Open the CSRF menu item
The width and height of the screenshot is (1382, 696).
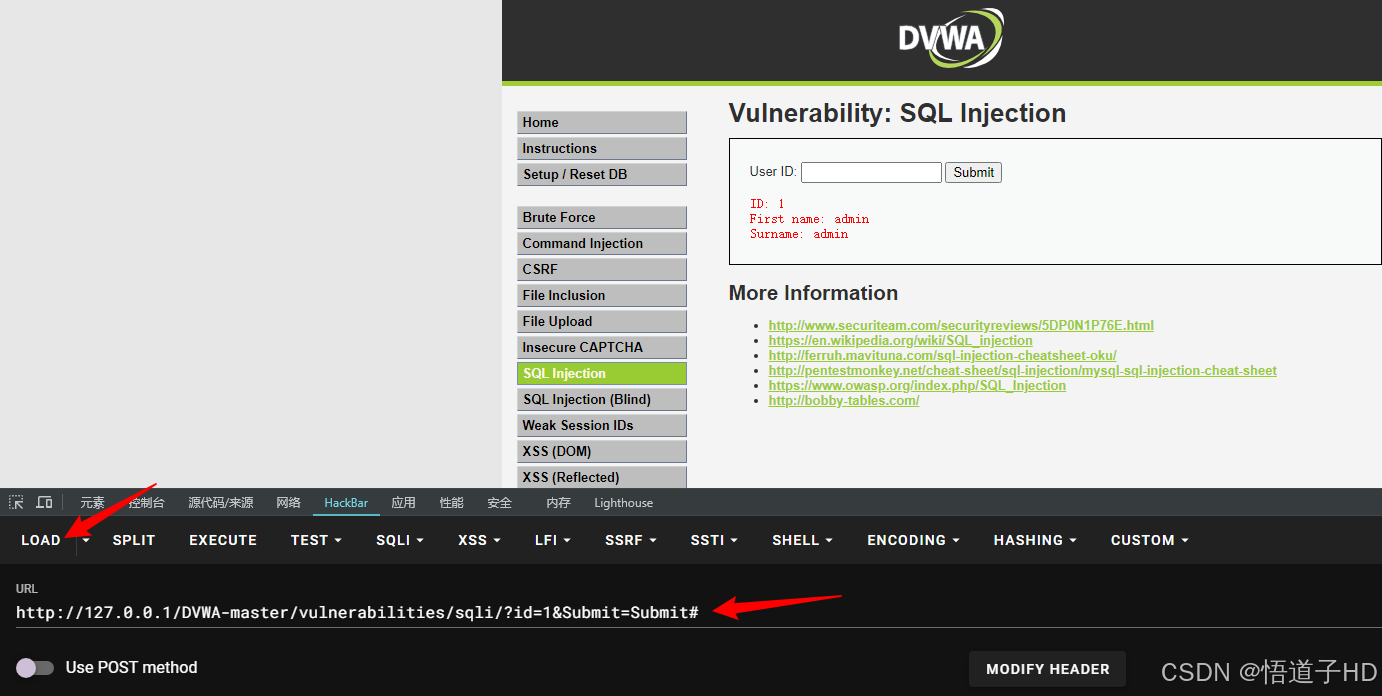(602, 269)
